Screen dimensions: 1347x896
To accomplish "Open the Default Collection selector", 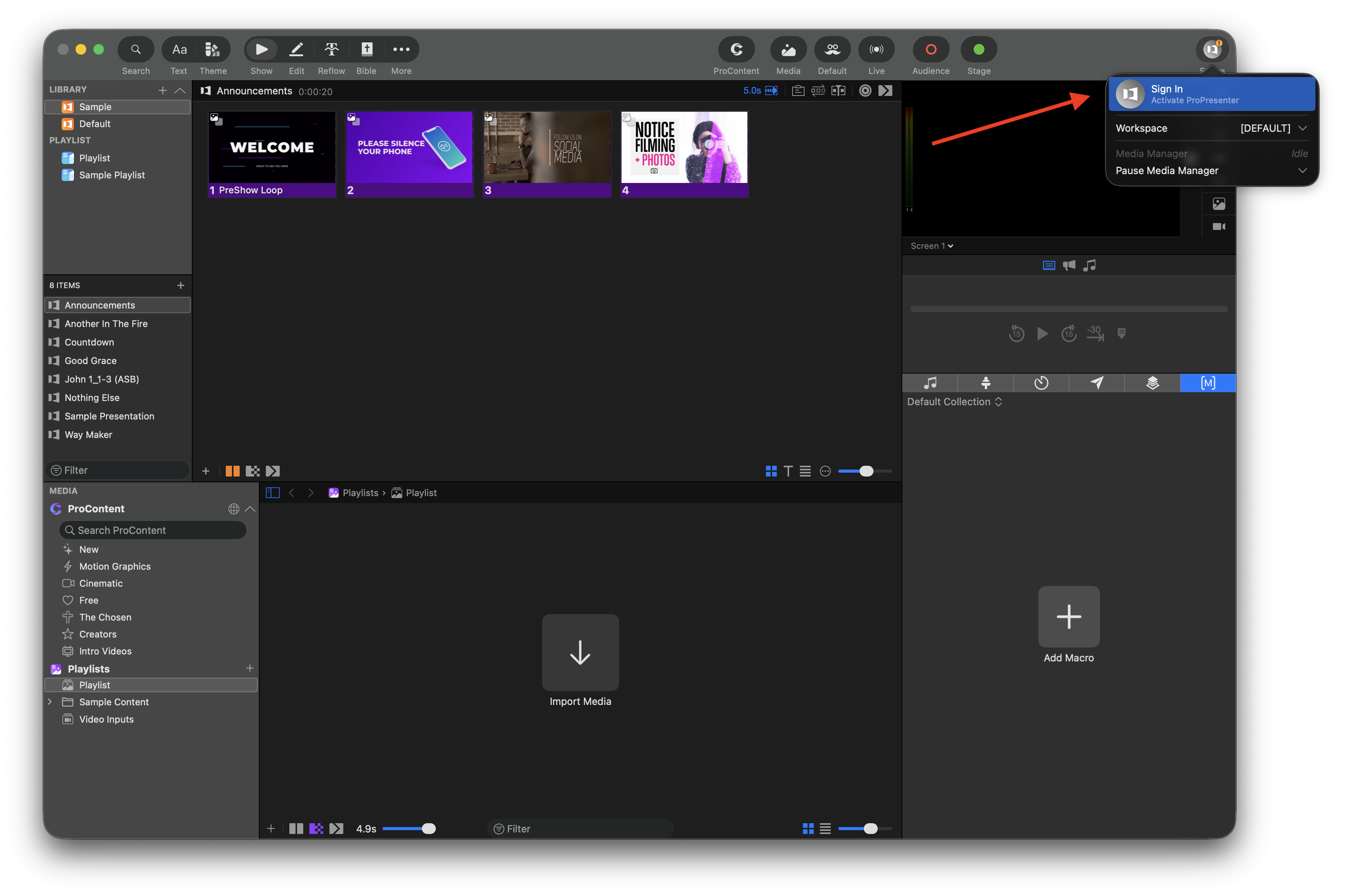I will pos(954,402).
